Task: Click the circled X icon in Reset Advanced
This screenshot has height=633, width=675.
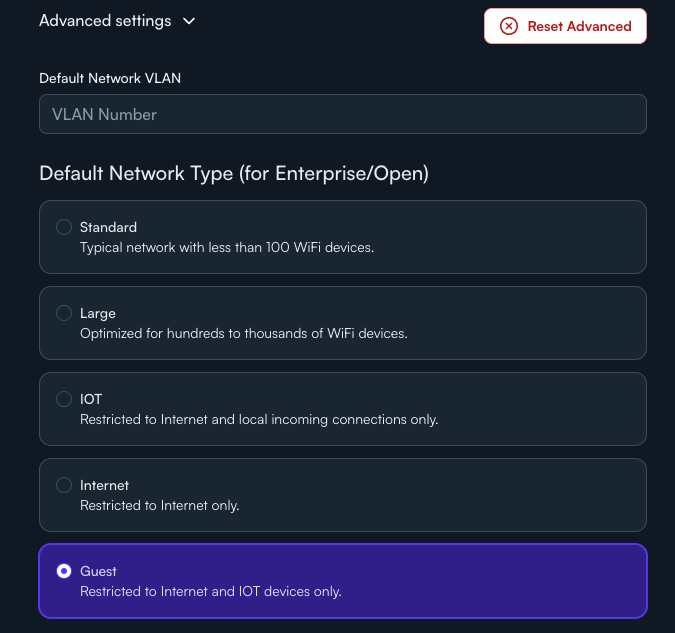Action: (509, 26)
